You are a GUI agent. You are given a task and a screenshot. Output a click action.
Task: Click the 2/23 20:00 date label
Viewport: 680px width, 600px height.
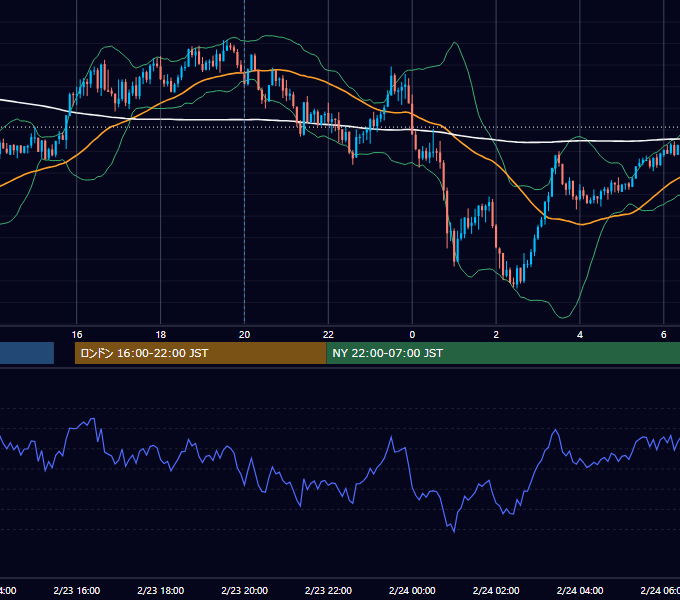tap(245, 590)
